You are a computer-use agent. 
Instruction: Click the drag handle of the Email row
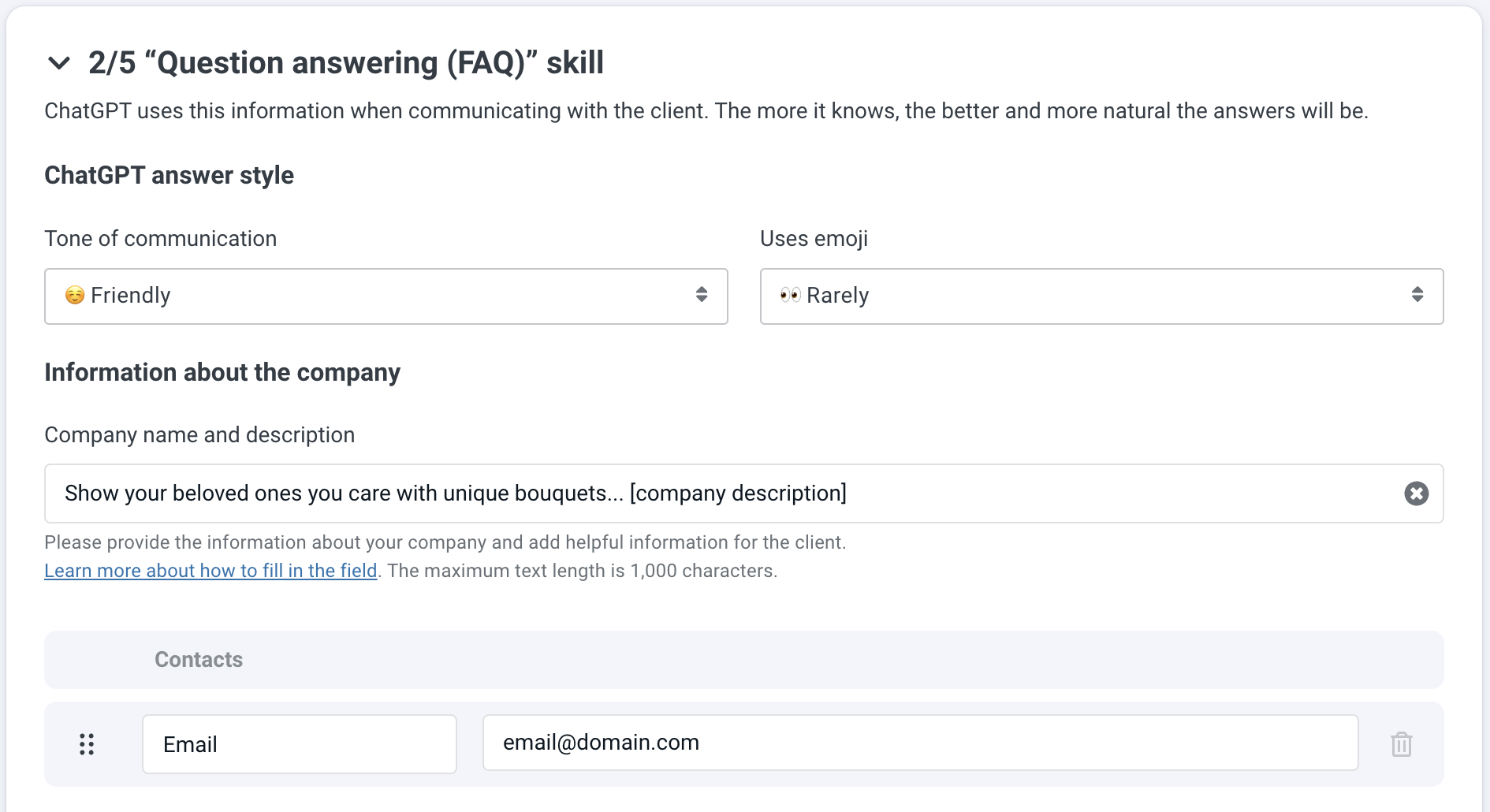coord(87,744)
